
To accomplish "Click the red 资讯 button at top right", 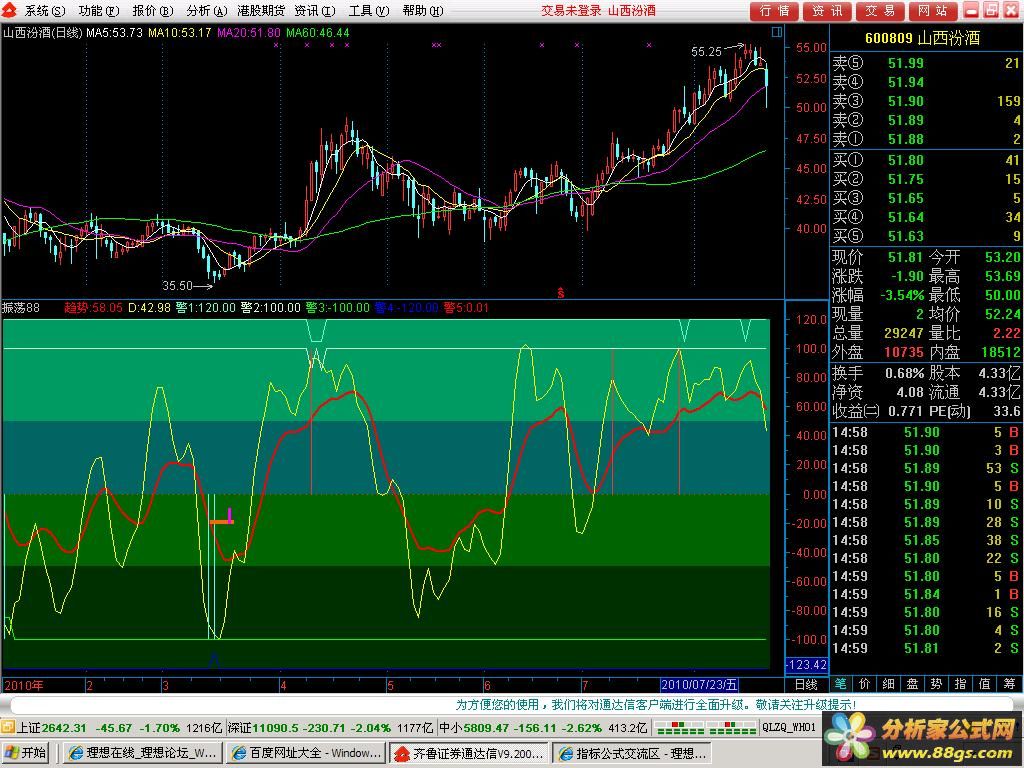I will point(827,10).
